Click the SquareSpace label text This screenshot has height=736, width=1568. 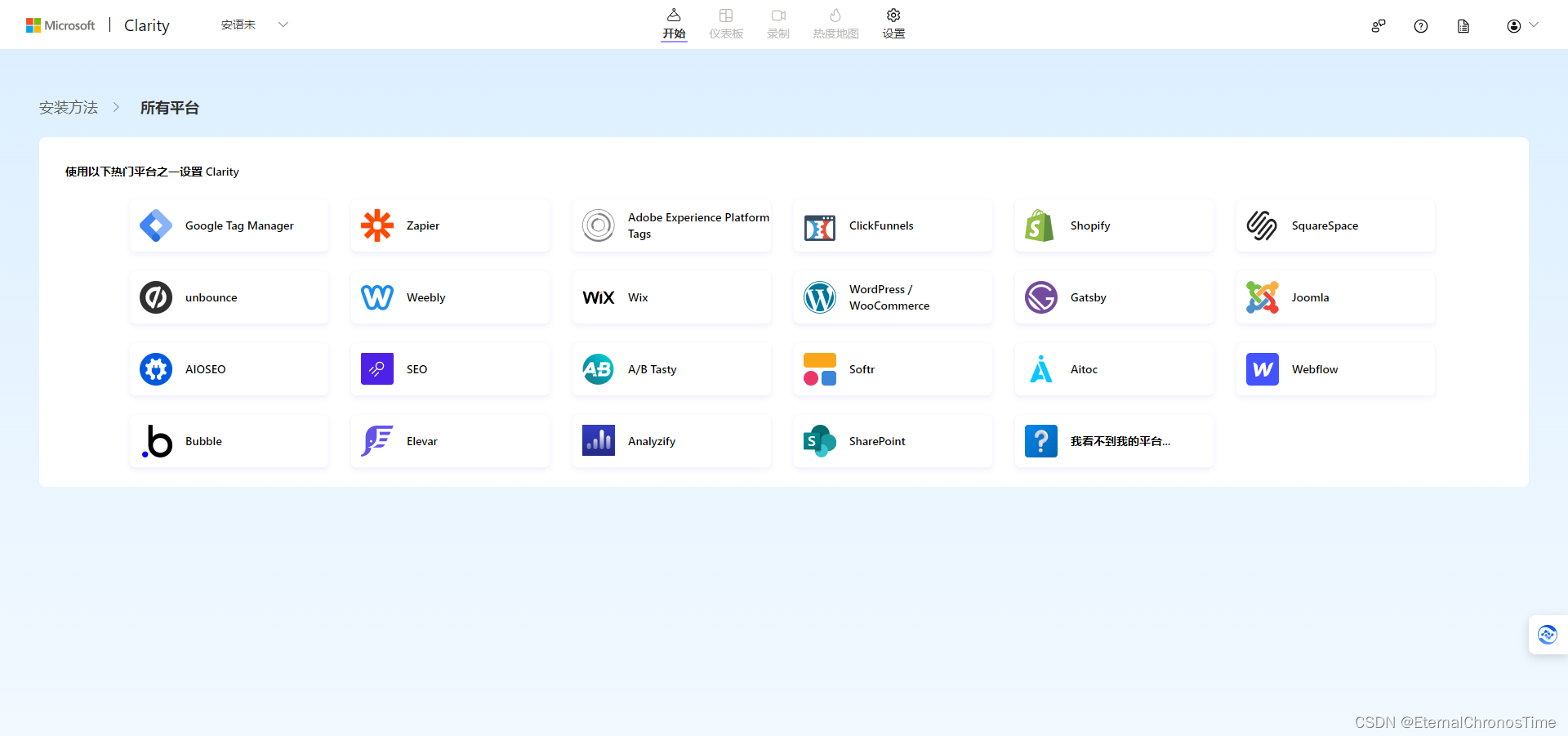(x=1325, y=225)
